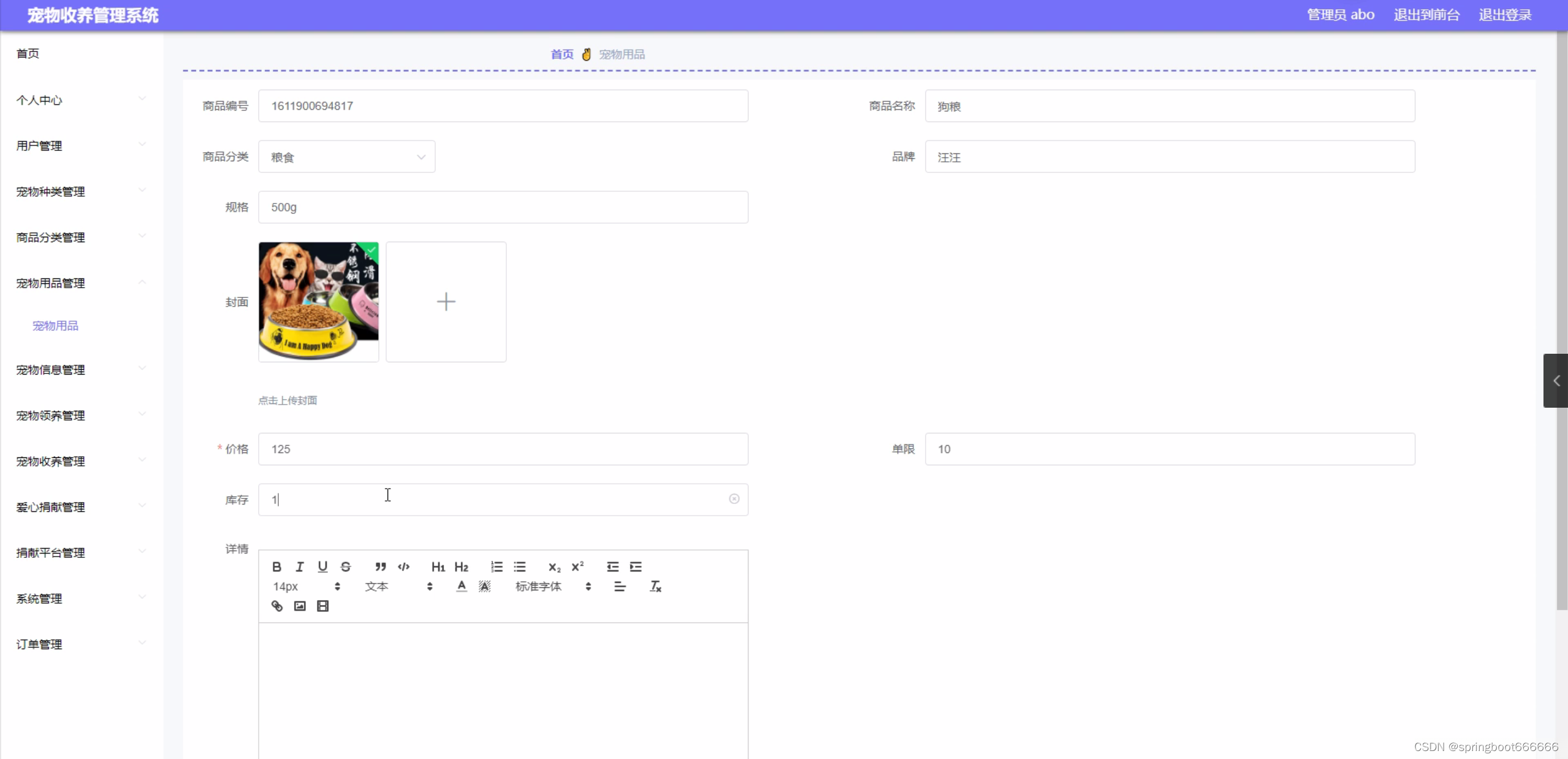Insert an image in the editor
The width and height of the screenshot is (1568, 759).
click(300, 606)
